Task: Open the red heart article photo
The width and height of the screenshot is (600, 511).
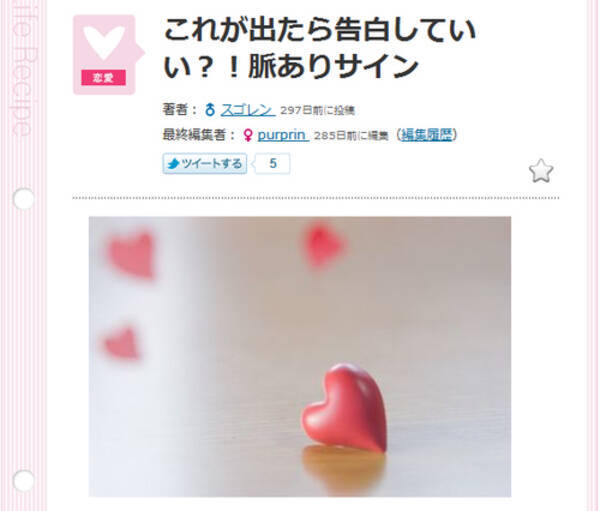Action: click(300, 357)
